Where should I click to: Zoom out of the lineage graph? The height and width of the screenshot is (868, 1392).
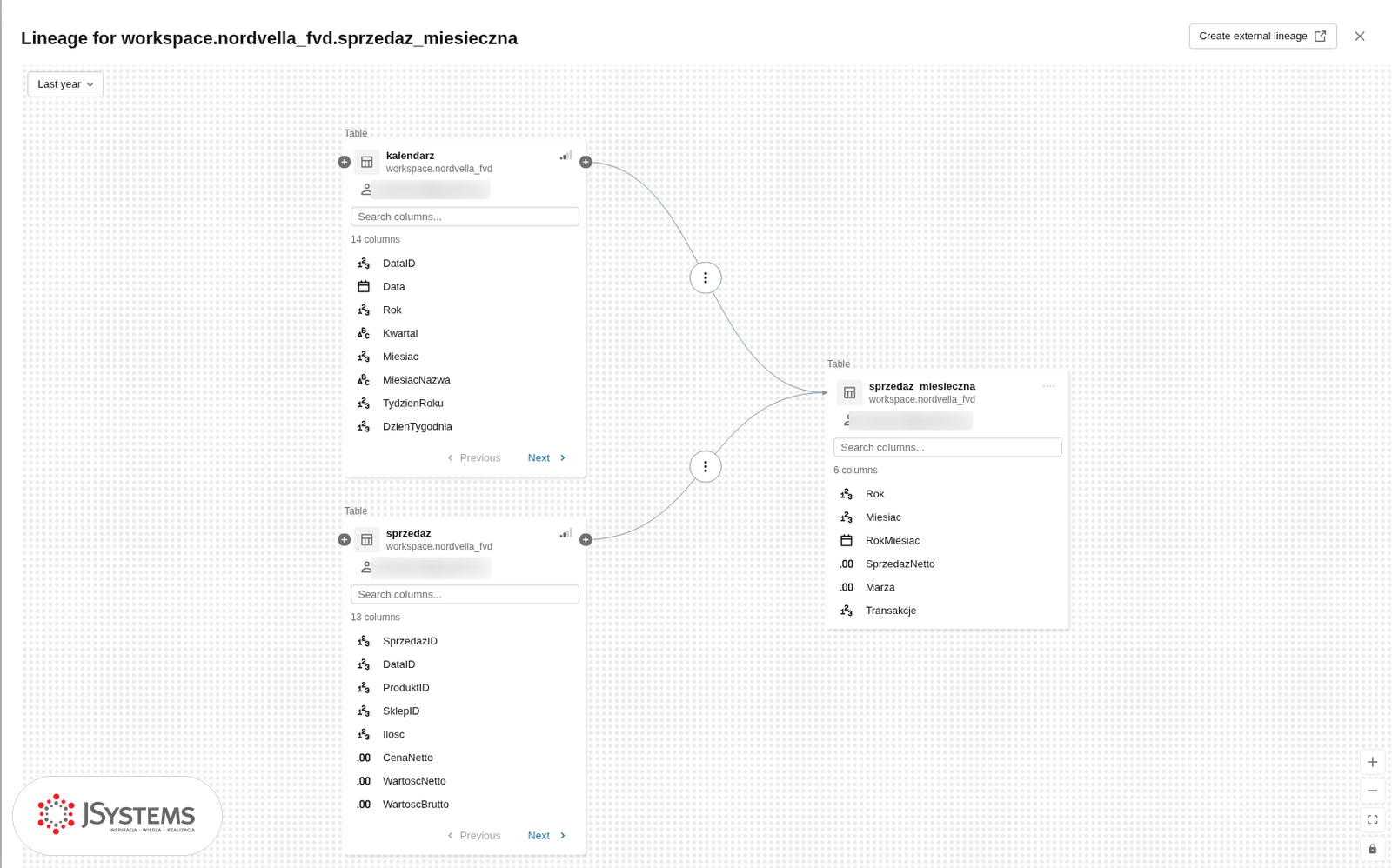1372,791
